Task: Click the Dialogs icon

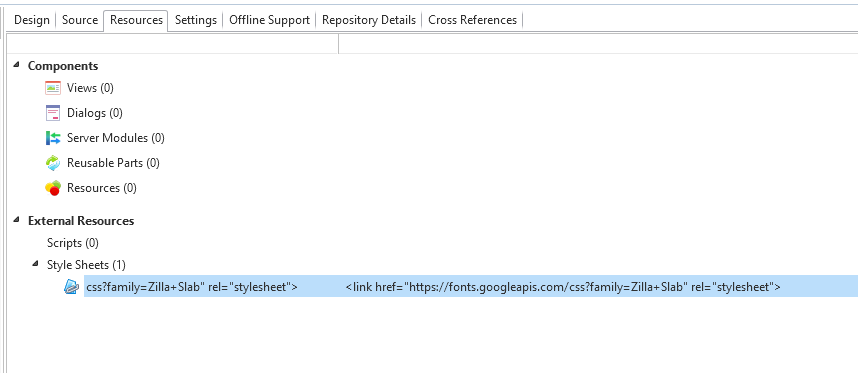Action: tap(53, 113)
